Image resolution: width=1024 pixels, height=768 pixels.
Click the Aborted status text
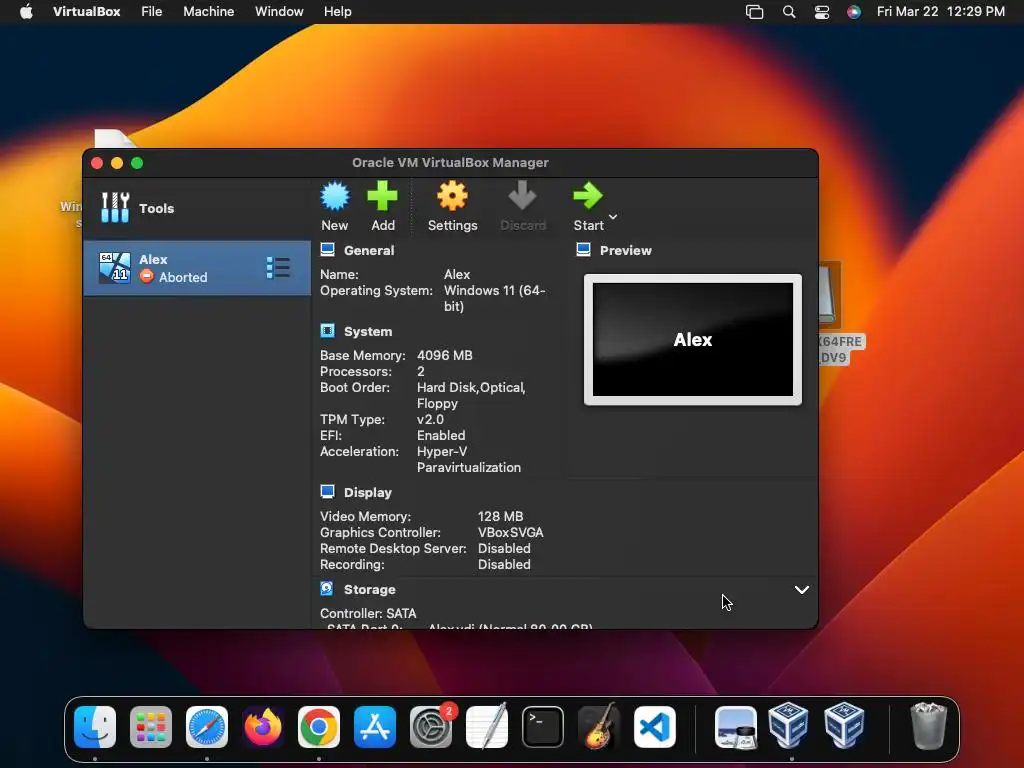pyautogui.click(x=183, y=277)
